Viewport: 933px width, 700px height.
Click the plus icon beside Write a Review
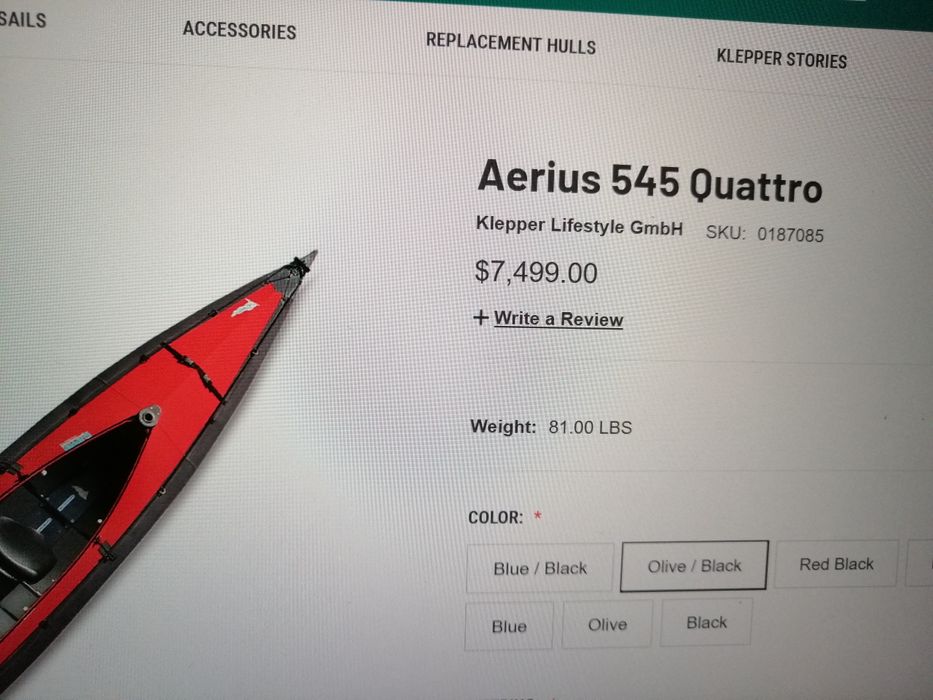480,317
